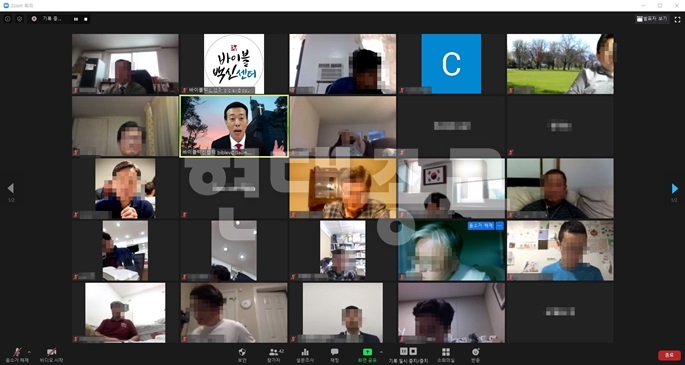Click the red End meeting button

tap(669, 355)
